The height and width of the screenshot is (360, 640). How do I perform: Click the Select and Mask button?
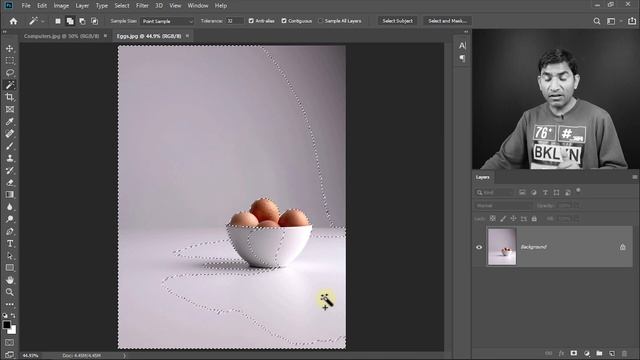pos(447,21)
